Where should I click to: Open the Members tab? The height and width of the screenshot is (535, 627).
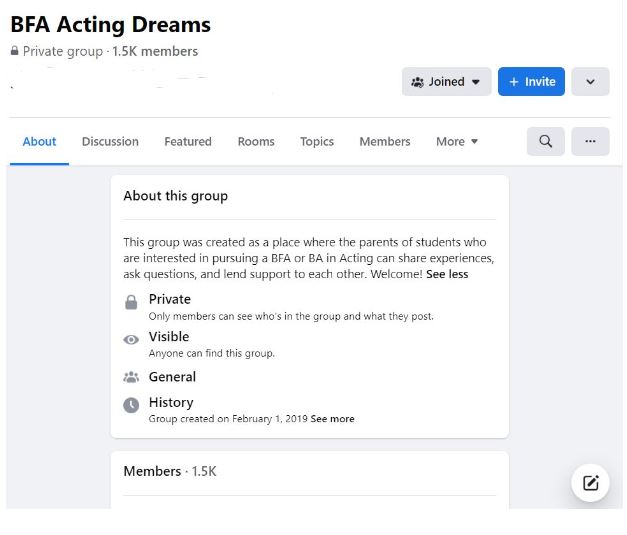tap(385, 142)
